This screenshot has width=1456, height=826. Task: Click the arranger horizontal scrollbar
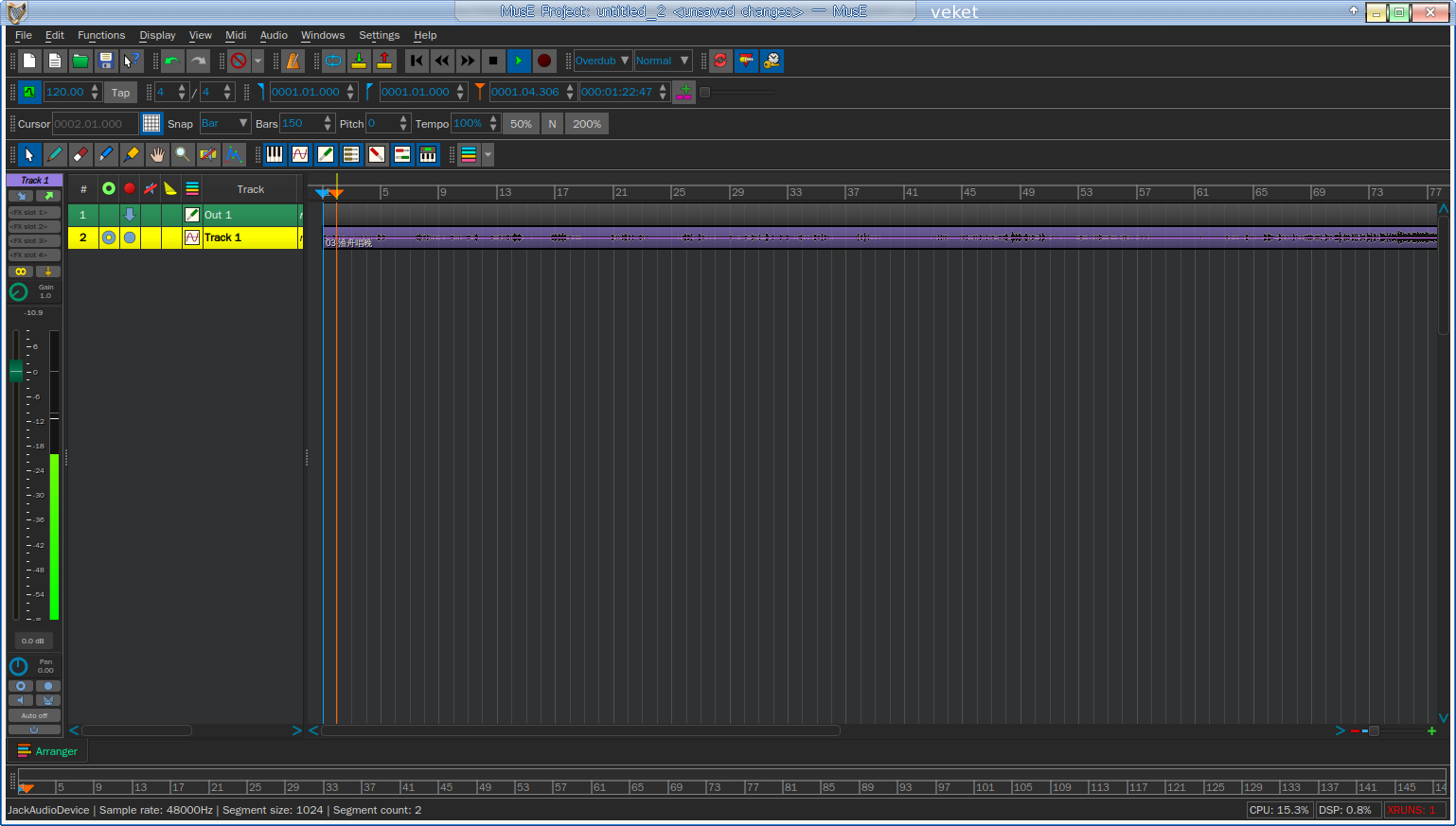(x=580, y=730)
